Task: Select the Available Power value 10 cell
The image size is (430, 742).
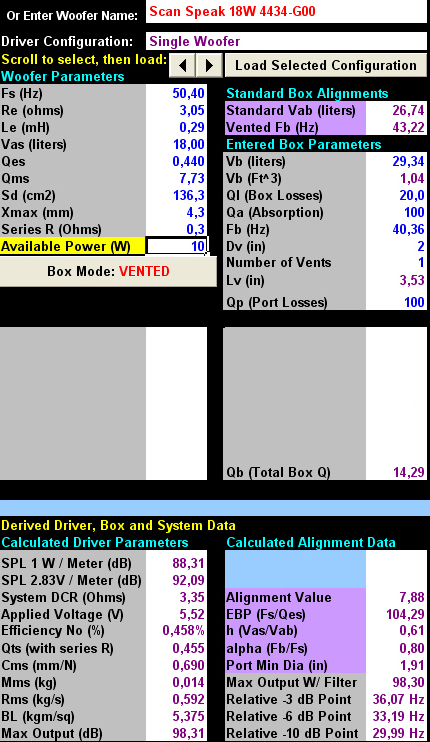Action: [x=176, y=246]
